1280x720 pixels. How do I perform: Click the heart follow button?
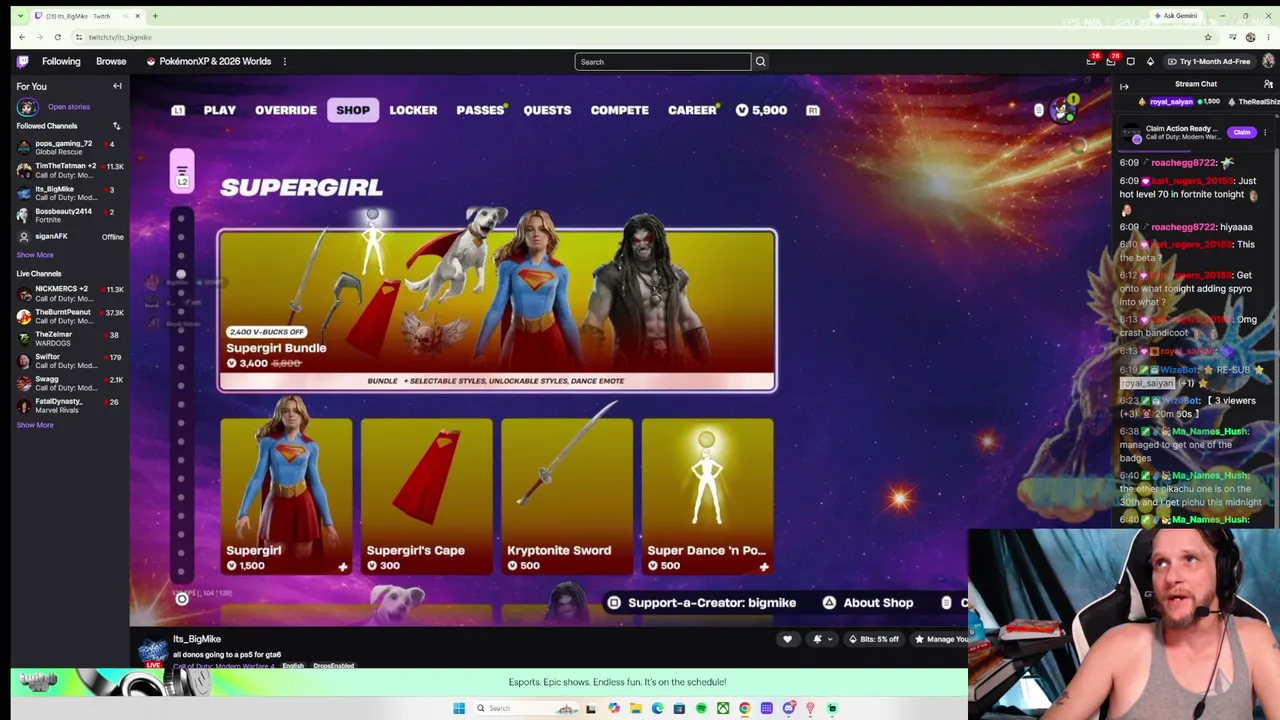pyautogui.click(x=787, y=639)
